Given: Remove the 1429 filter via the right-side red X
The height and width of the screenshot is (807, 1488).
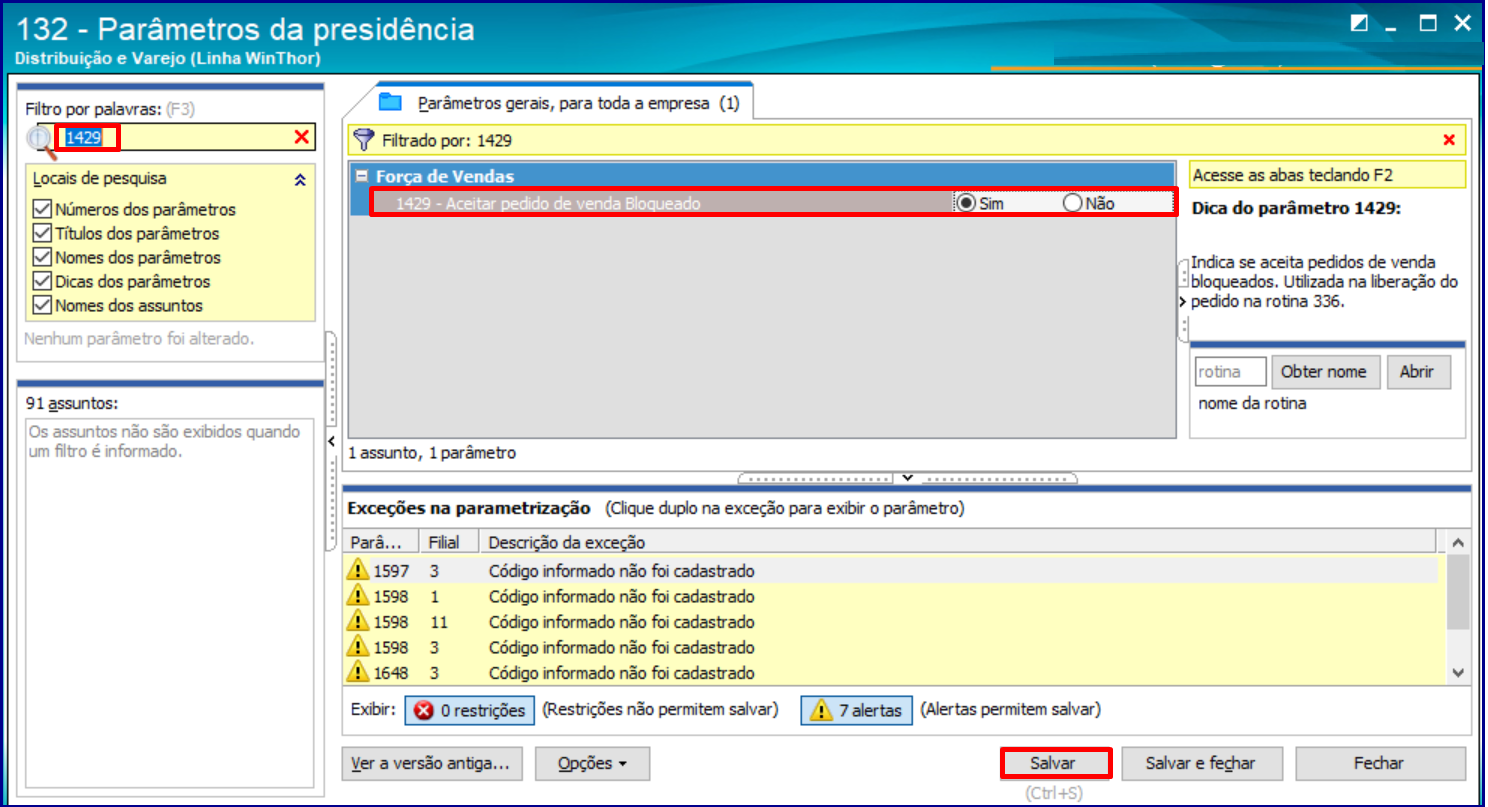Looking at the screenshot, I should [x=1449, y=140].
